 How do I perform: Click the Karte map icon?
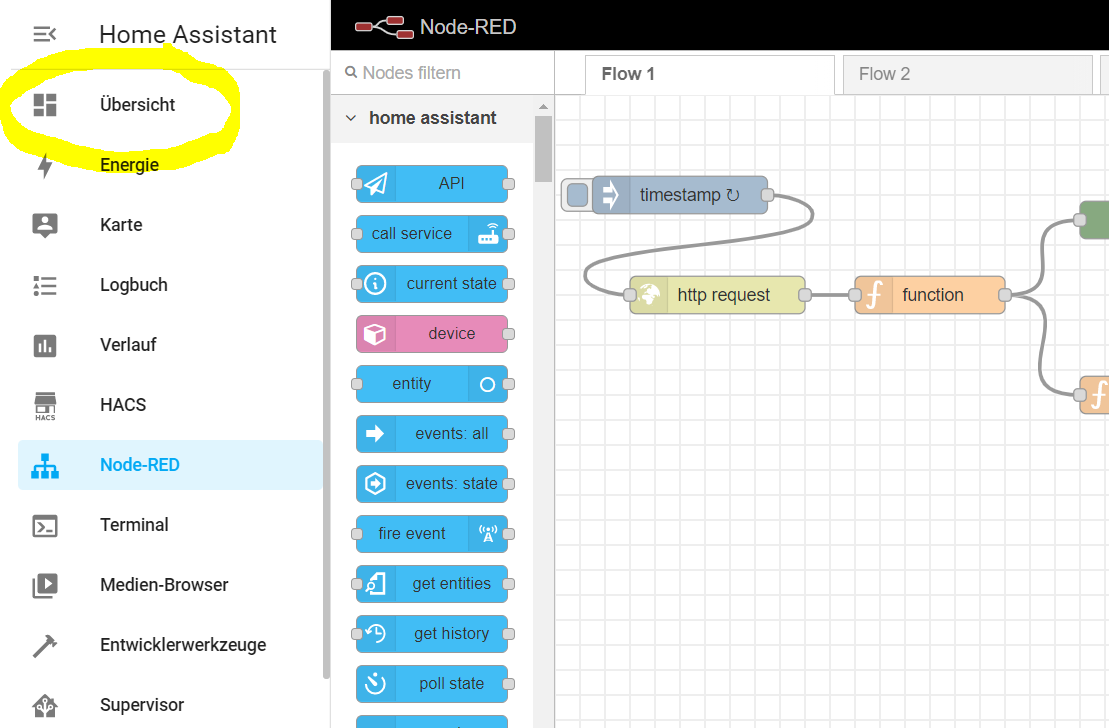click(45, 225)
